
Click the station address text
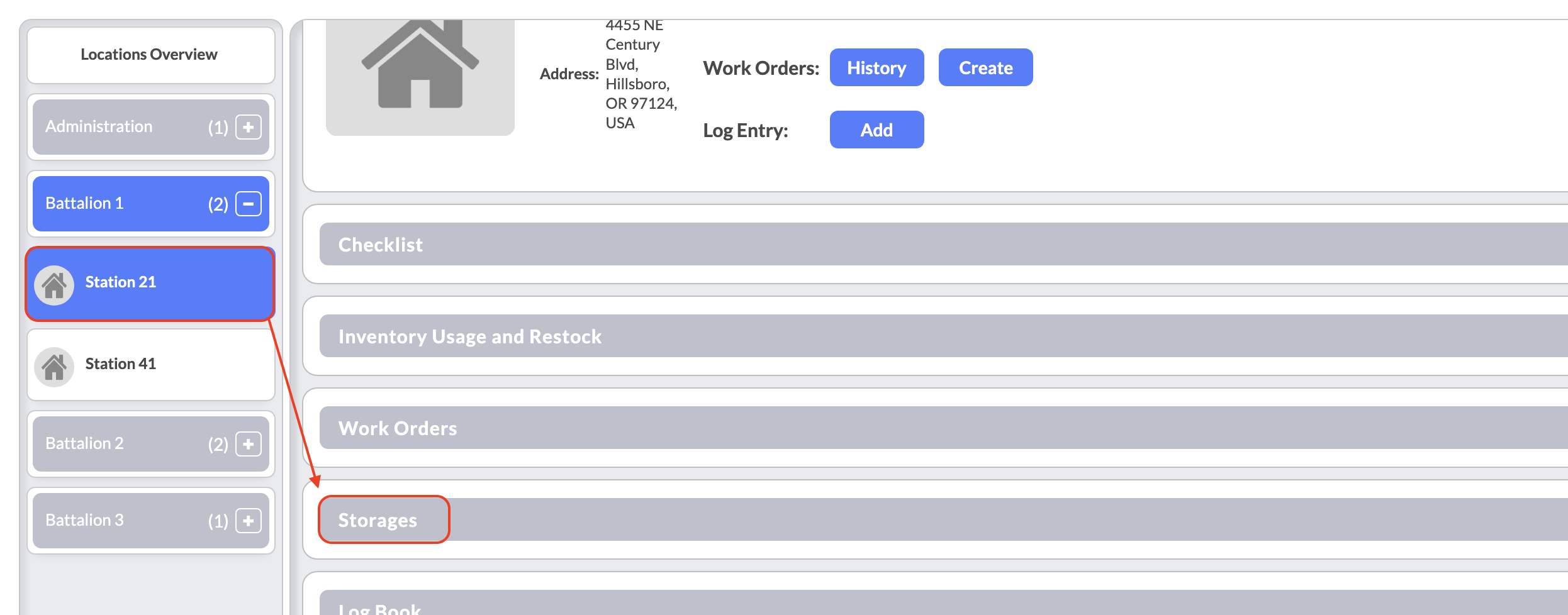pos(641,74)
